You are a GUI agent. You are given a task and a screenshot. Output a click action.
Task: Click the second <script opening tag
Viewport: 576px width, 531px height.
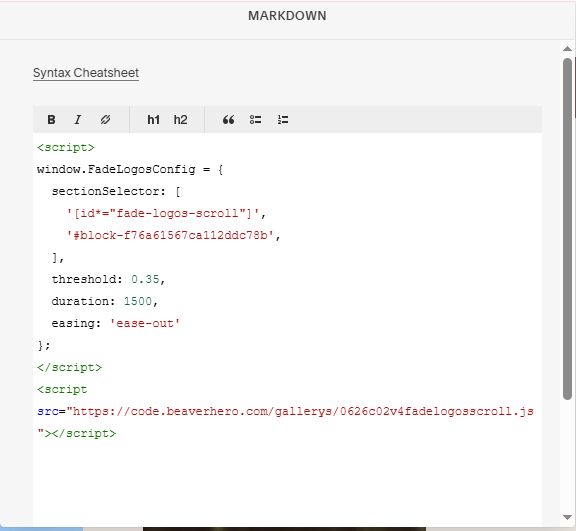[x=62, y=390]
